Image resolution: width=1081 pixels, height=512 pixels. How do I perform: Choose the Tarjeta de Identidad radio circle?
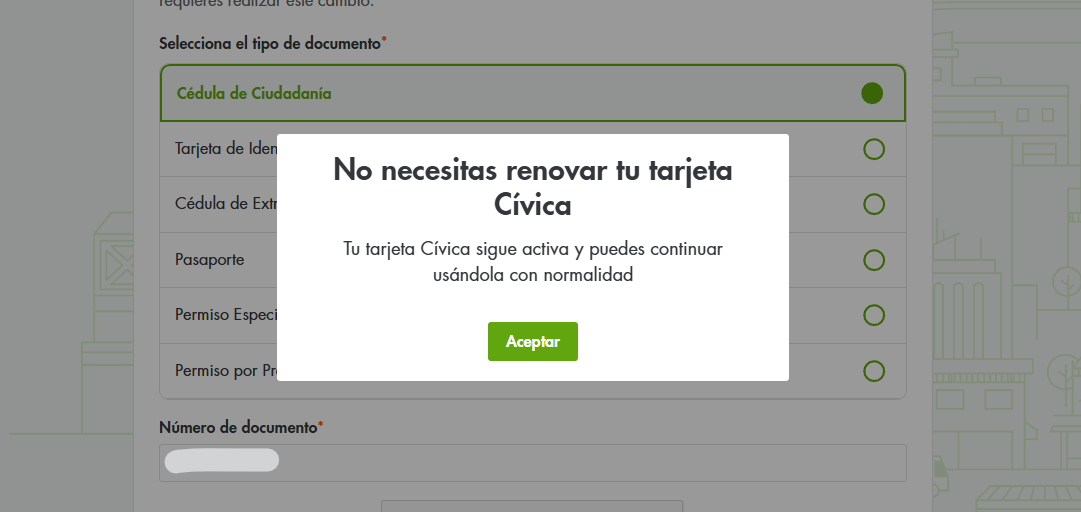(873, 149)
